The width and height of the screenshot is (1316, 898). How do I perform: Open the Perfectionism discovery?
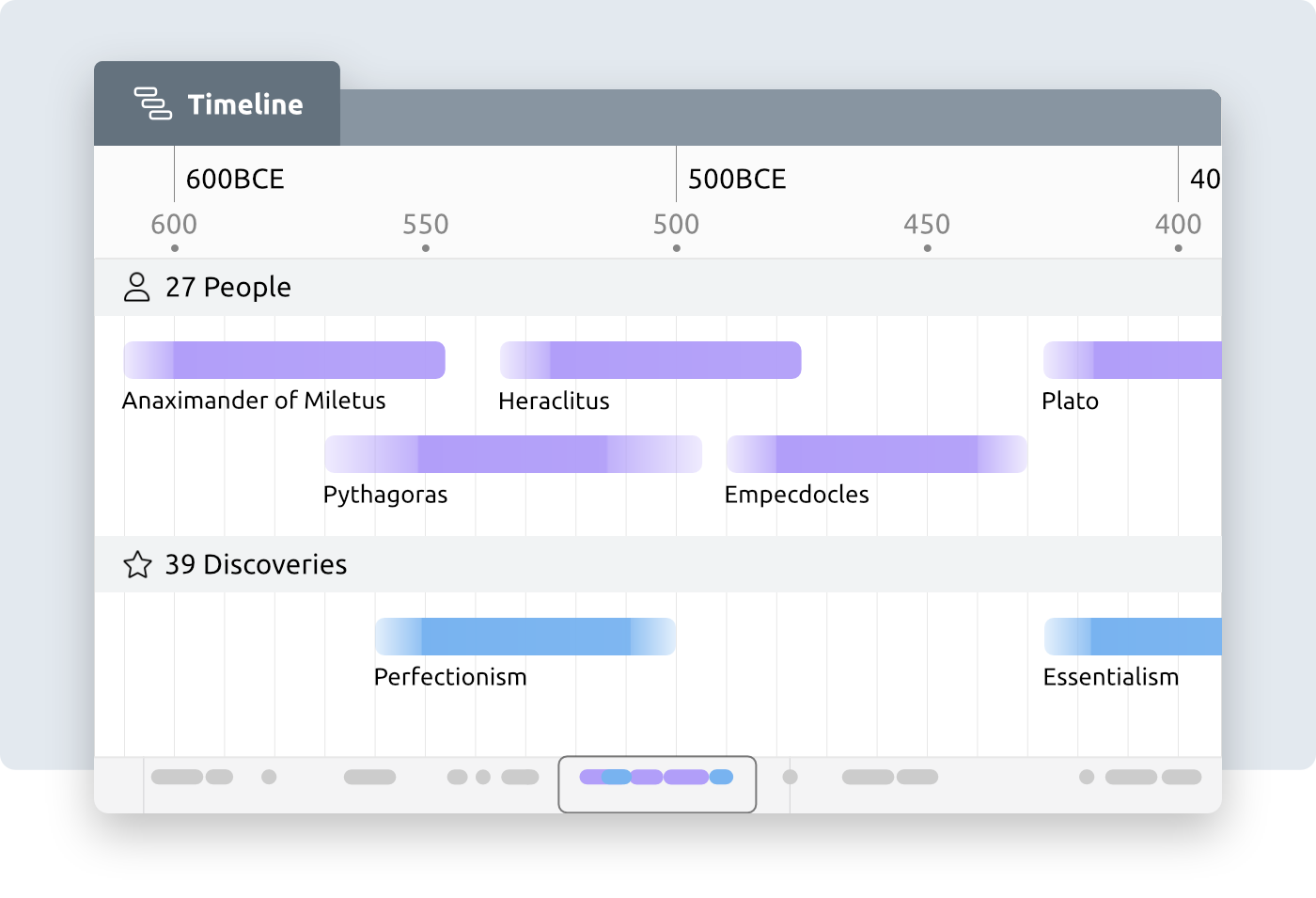coord(525,637)
